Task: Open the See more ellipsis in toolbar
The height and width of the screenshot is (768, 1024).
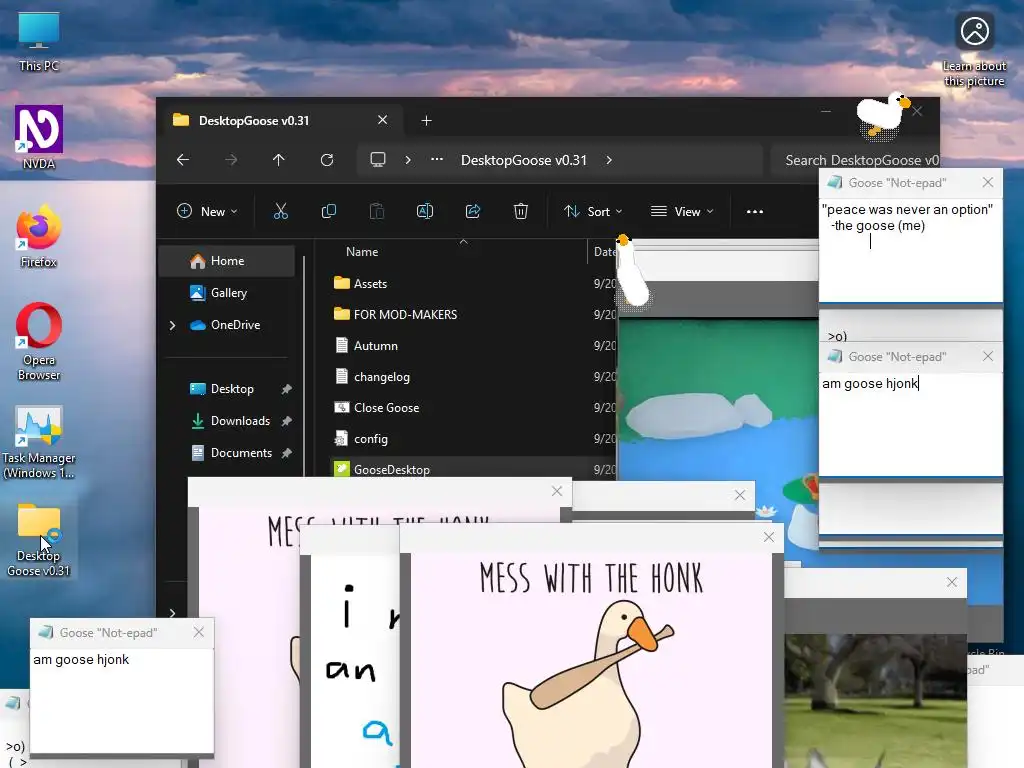Action: [x=755, y=212]
